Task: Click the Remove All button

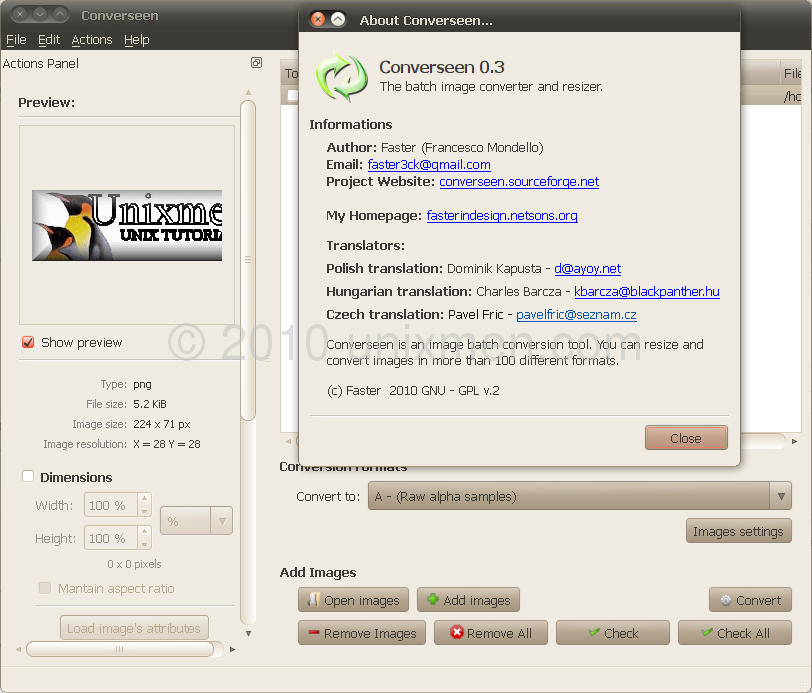Action: [x=491, y=632]
